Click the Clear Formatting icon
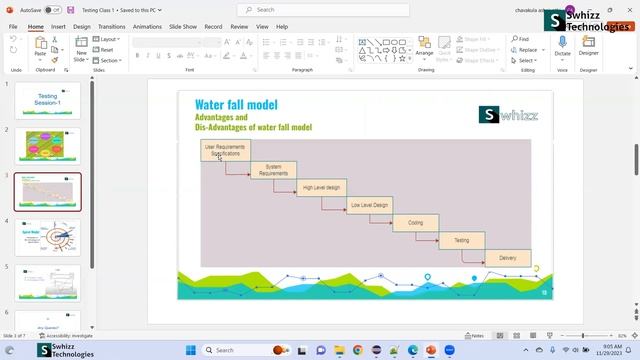This screenshot has height=360, width=640. 249,42
